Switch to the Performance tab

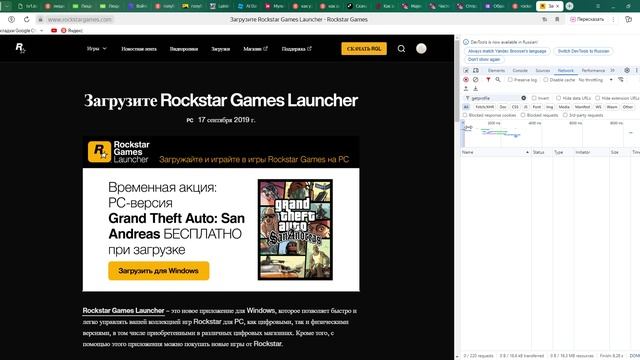[x=593, y=71]
